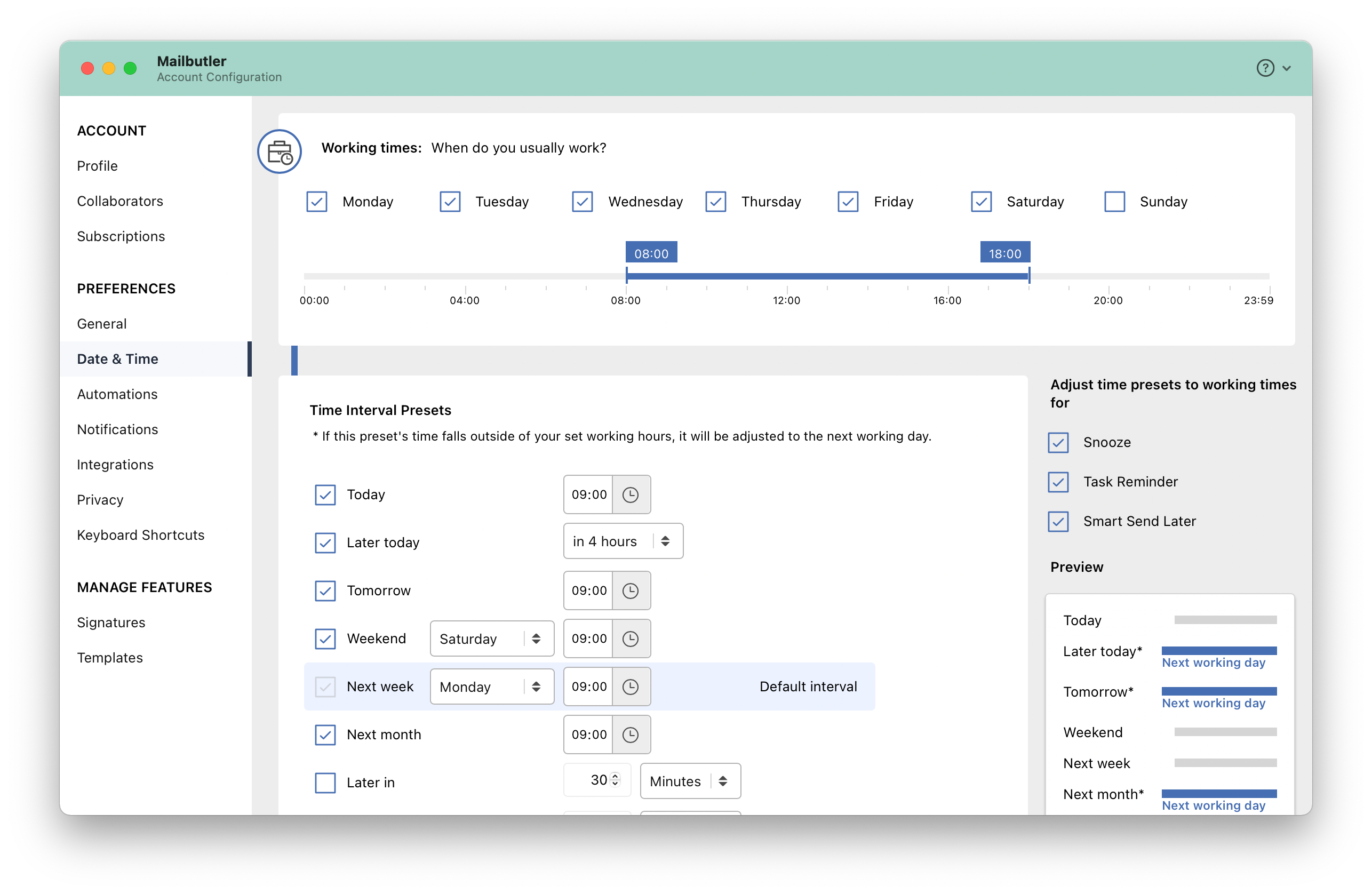The width and height of the screenshot is (1372, 894).
Task: Disable the Tomorrow preset checkbox
Action: [x=326, y=591]
